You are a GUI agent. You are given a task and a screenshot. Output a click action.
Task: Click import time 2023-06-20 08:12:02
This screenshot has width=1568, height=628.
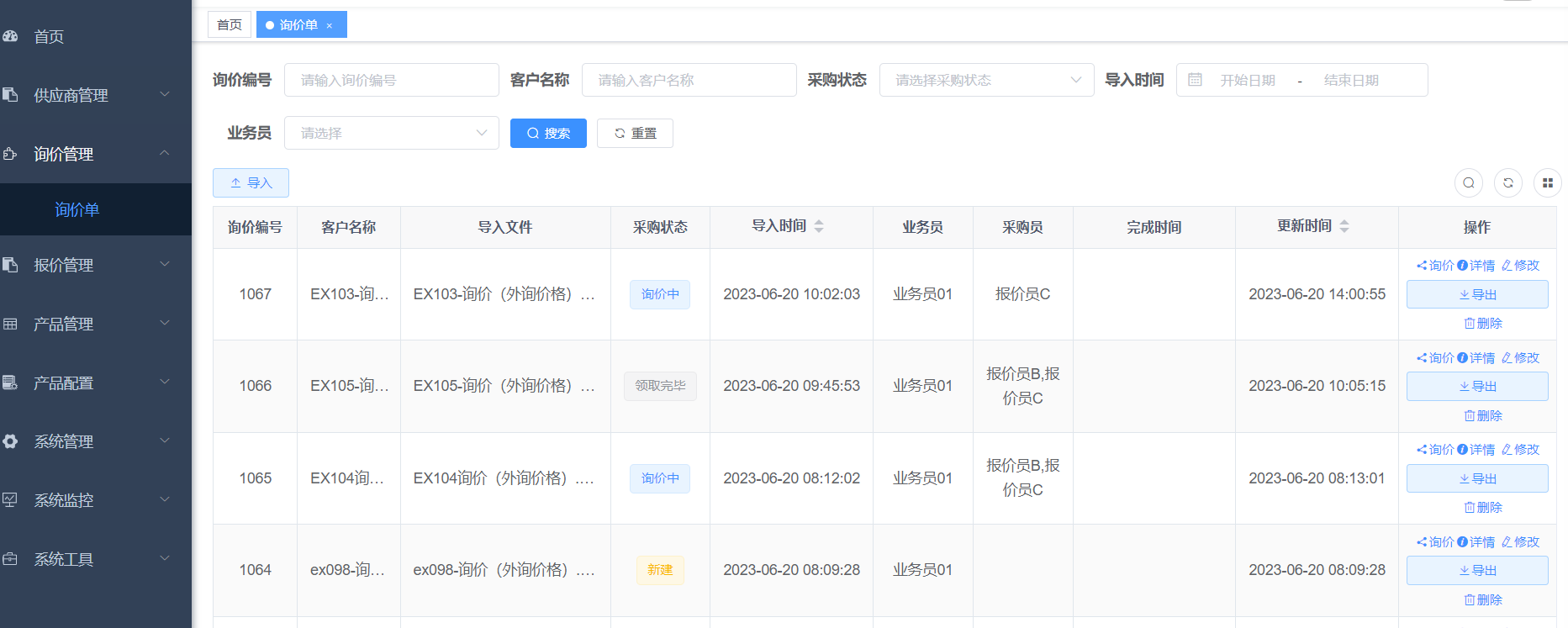coord(791,478)
